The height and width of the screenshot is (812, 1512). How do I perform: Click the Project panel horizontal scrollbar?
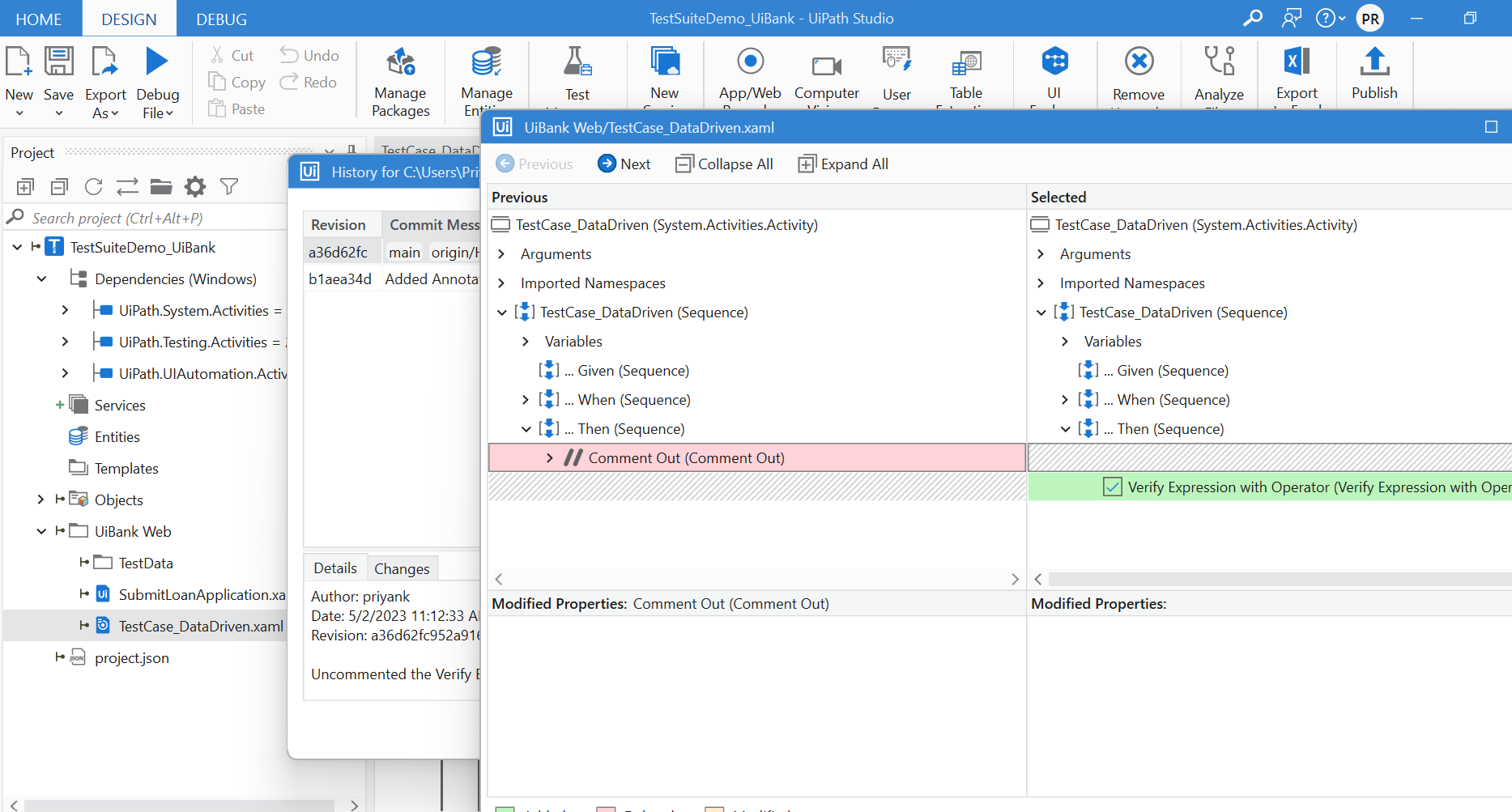[x=179, y=806]
